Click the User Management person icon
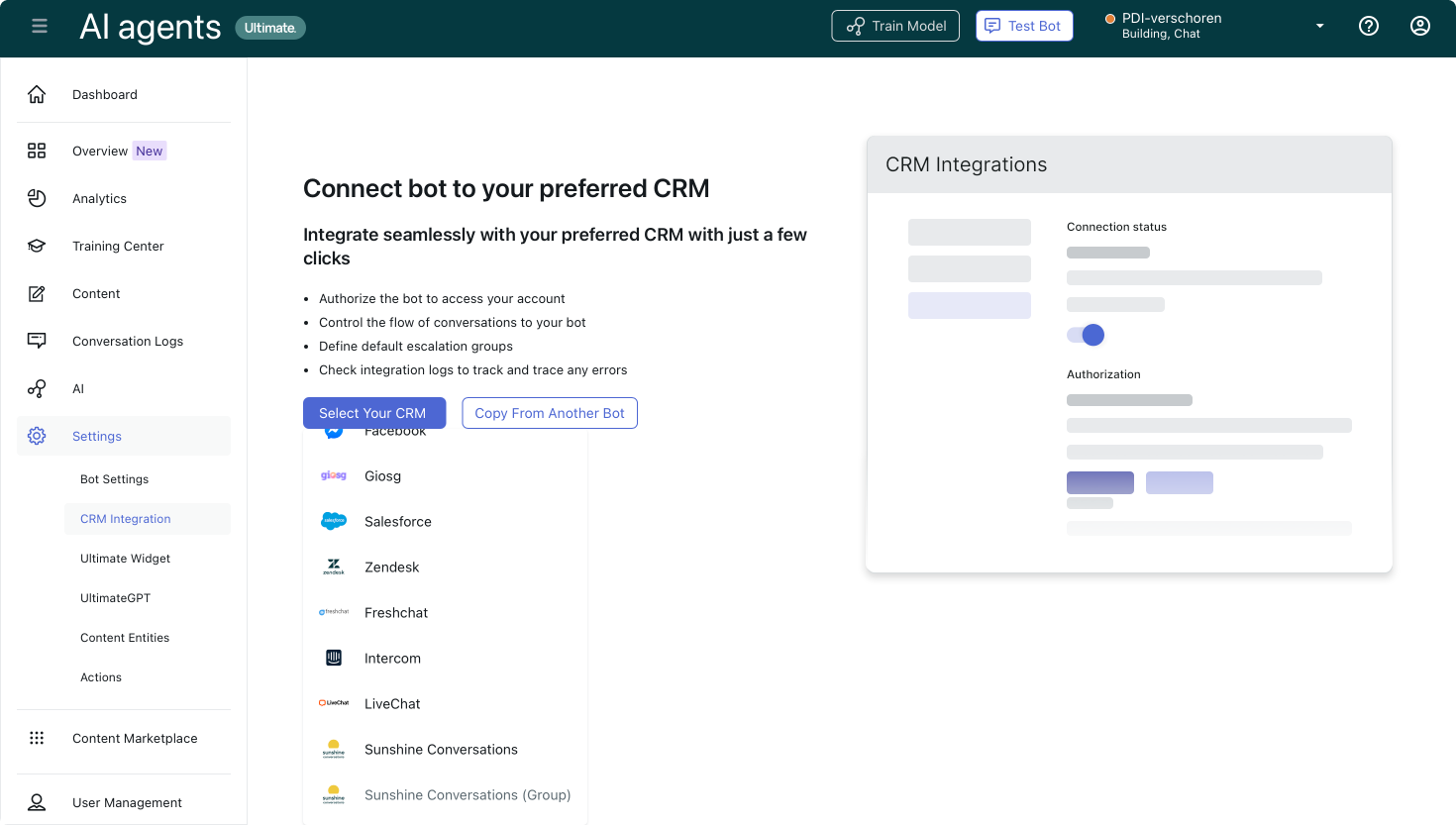The height and width of the screenshot is (825, 1456). (37, 802)
